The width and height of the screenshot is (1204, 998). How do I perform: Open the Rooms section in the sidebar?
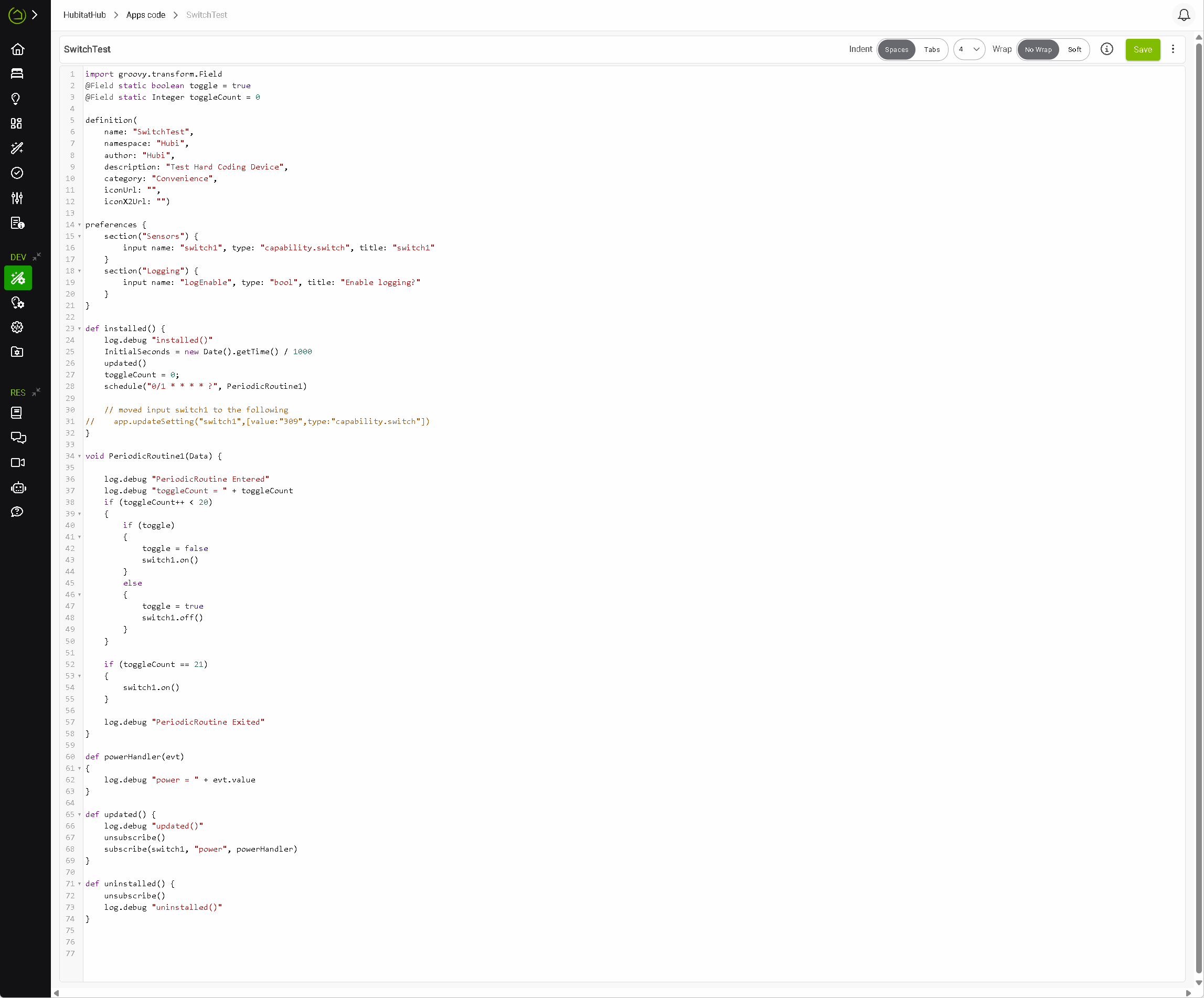tap(18, 73)
